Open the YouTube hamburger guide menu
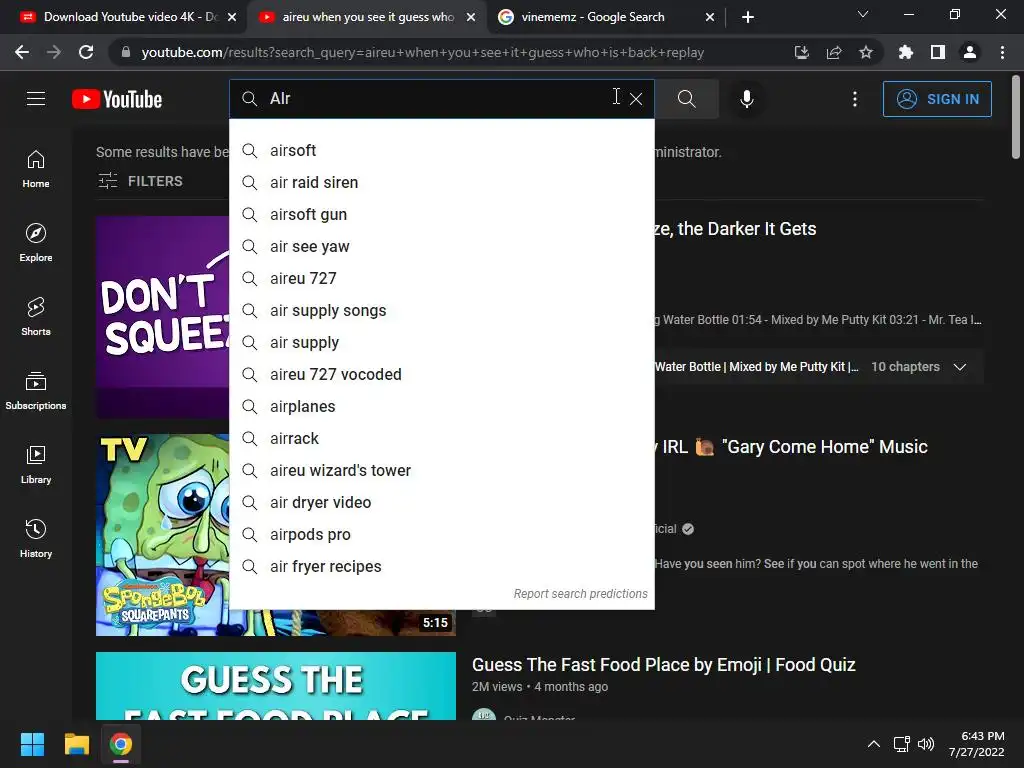Viewport: 1024px width, 768px height. pyautogui.click(x=36, y=99)
